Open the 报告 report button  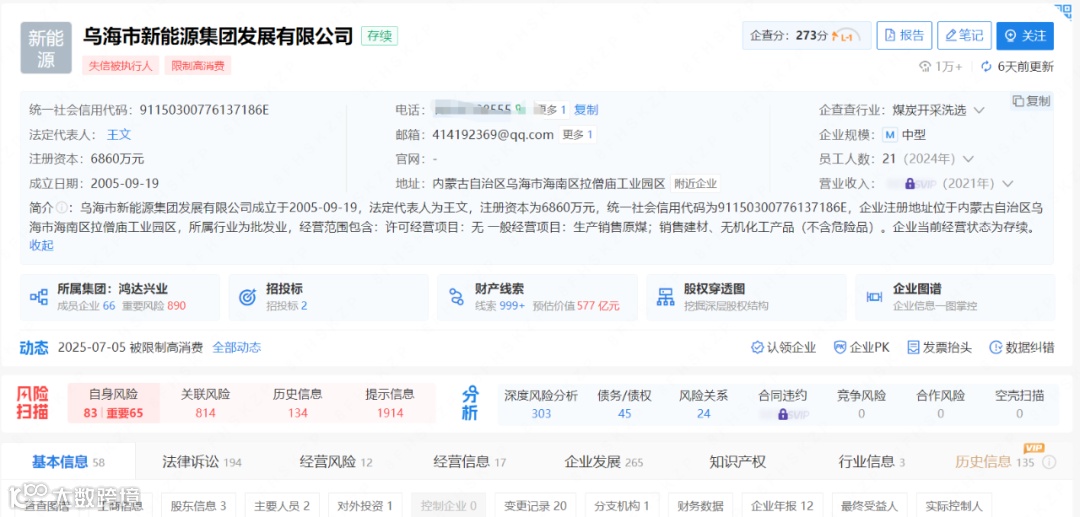click(x=904, y=36)
